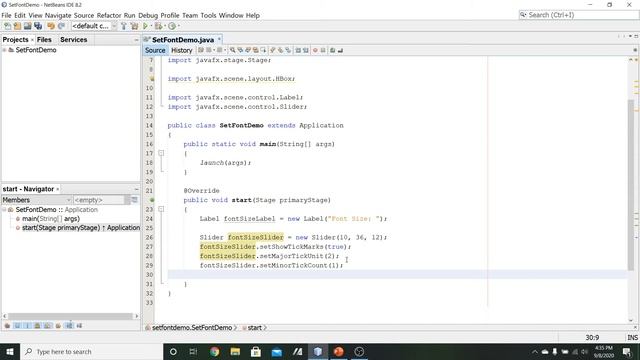The height and width of the screenshot is (360, 640).
Task: Toggle Show Inherited Members in Navigator
Action: click(7, 326)
